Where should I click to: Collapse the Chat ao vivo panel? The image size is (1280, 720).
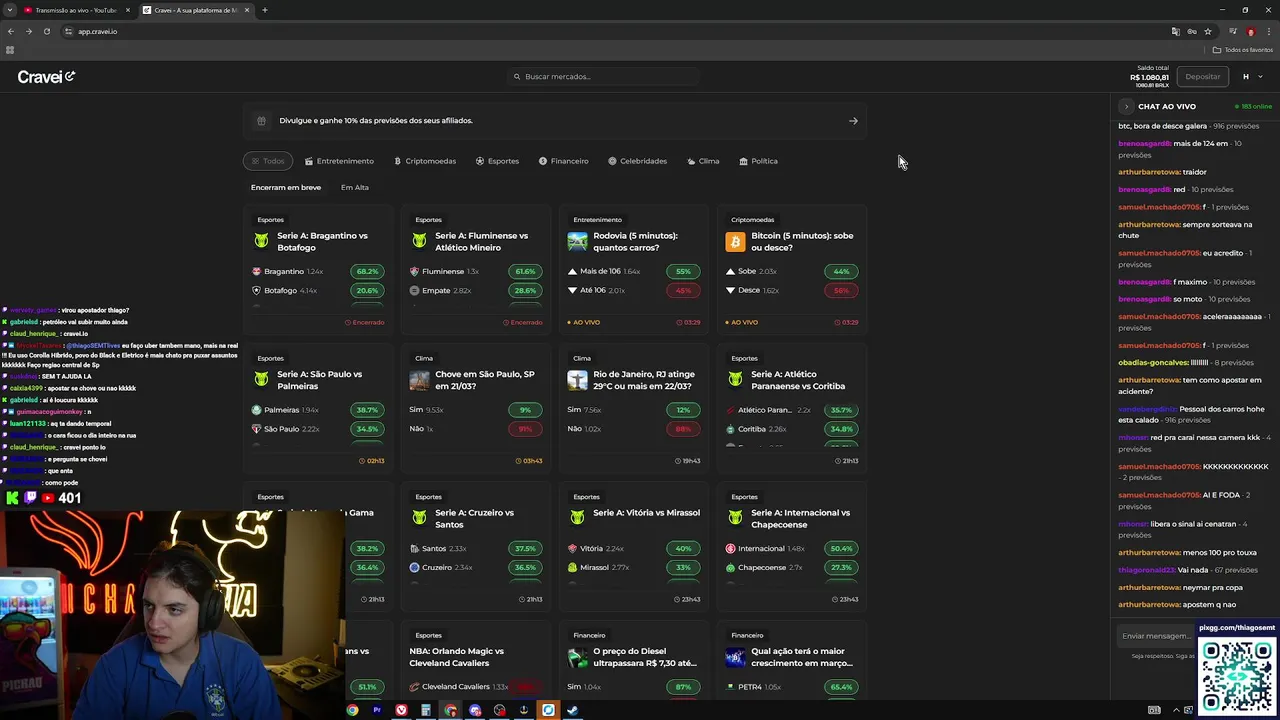pyautogui.click(x=1126, y=106)
